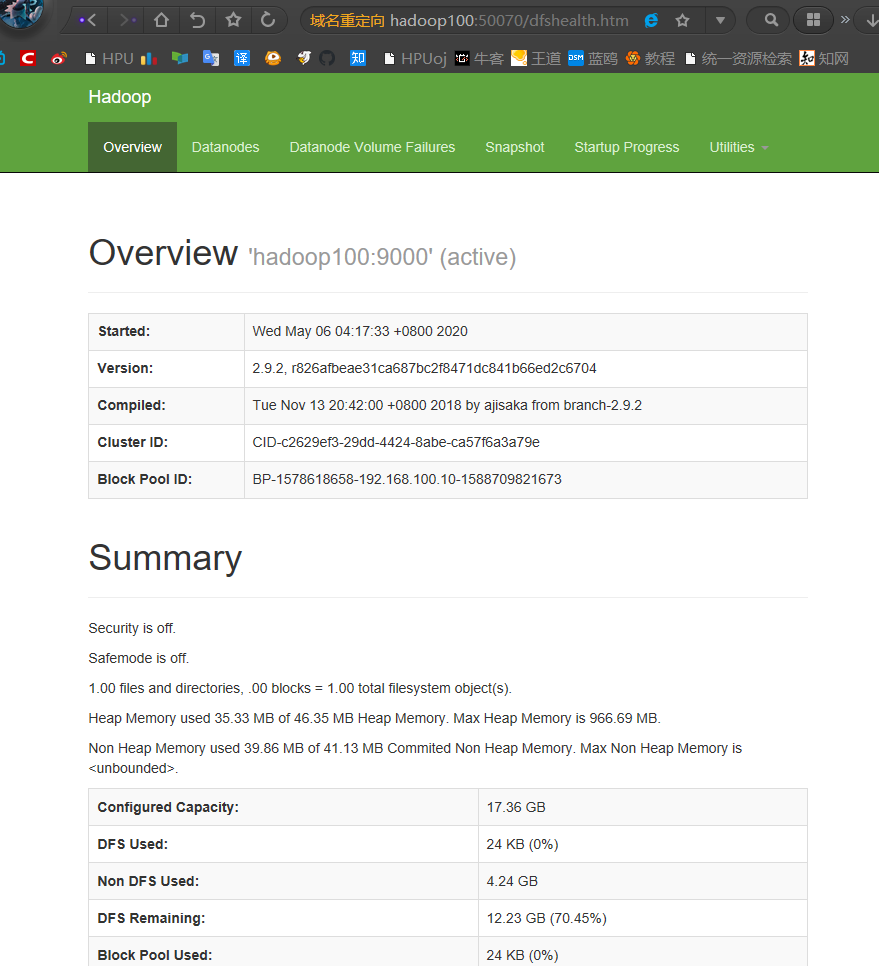
Task: Select Block Pool ID value BP-1578618658
Action: [407, 479]
